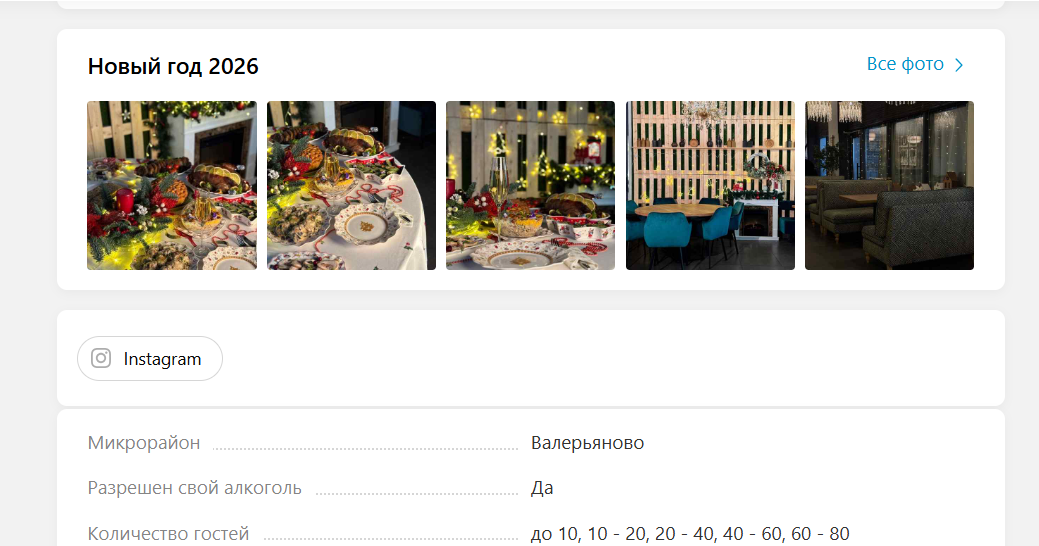Open fifth photo of dark booth sofas
Screen dimensions: 1039x546
(889, 186)
